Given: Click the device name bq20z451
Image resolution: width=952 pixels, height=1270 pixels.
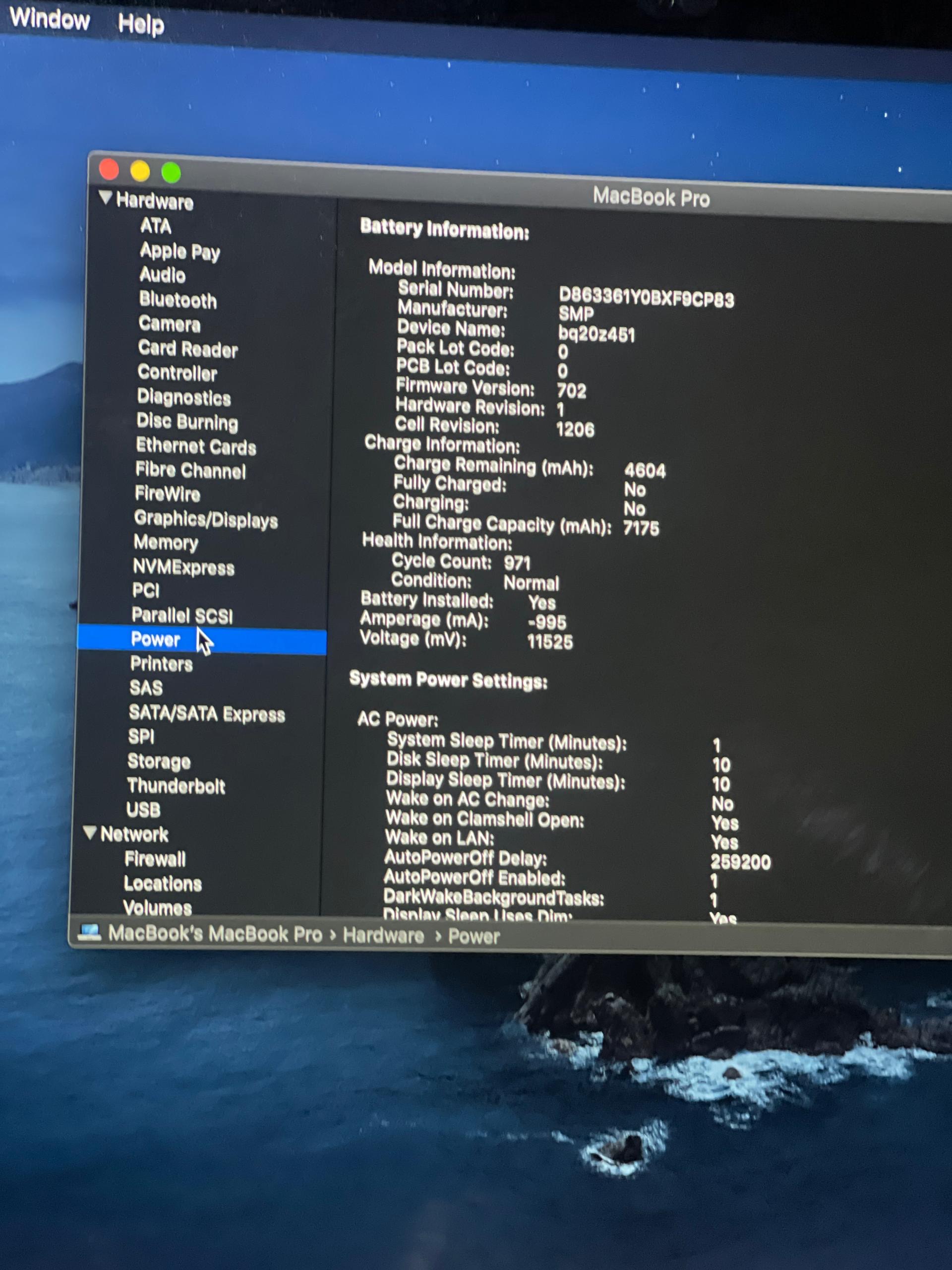Looking at the screenshot, I should point(596,334).
